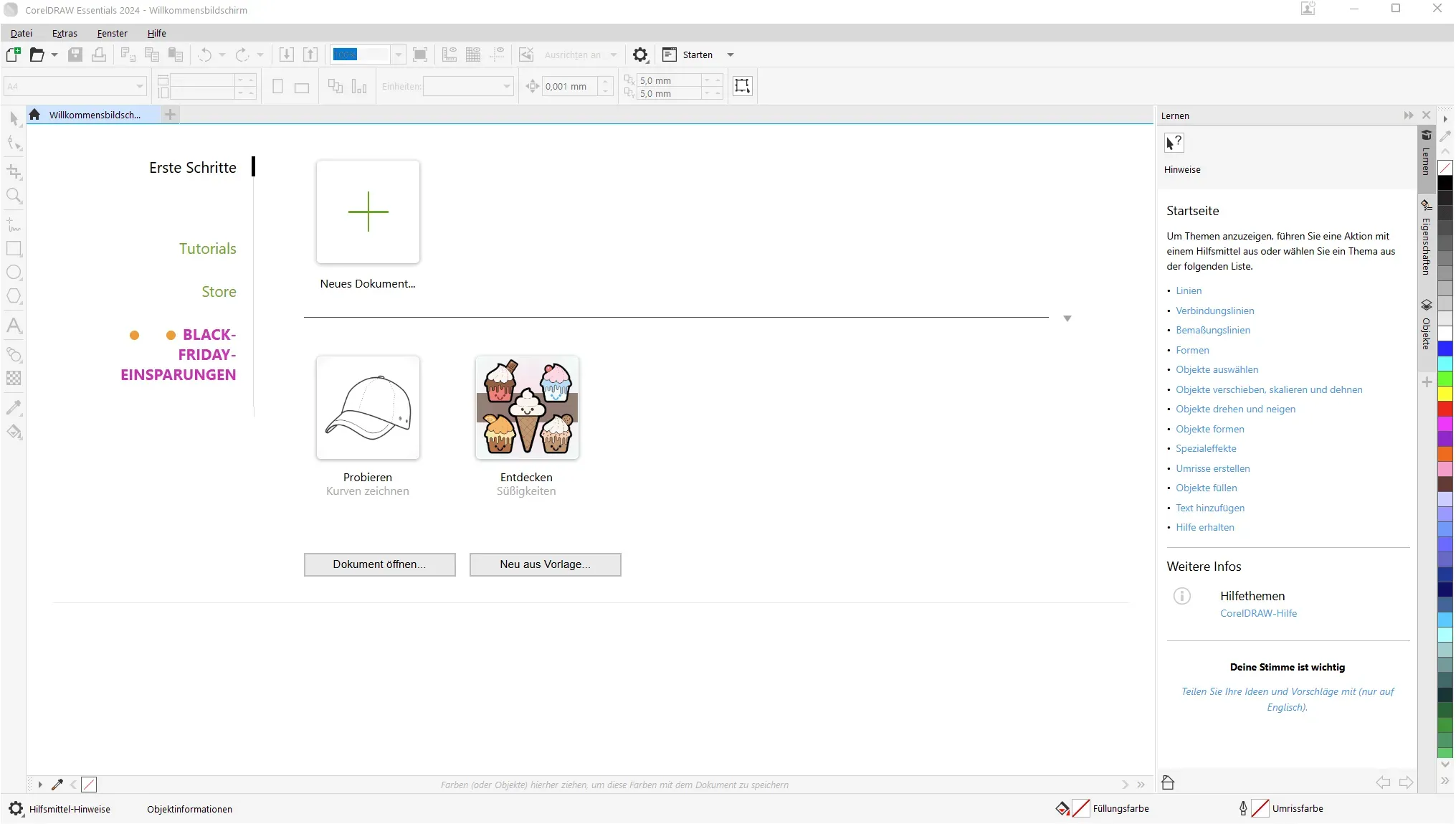This screenshot has height=824, width=1456.
Task: Open the Spezialeffekte help topic
Action: (1206, 448)
